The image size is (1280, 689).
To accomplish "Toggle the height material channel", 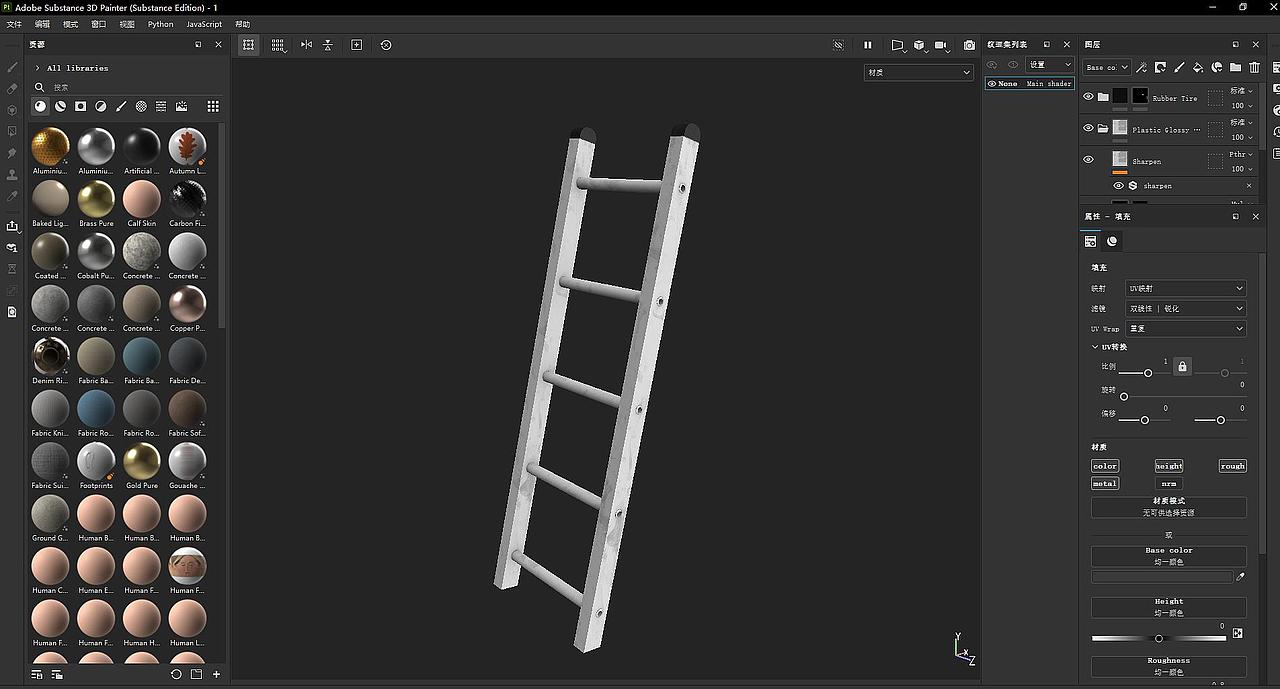I will (x=1169, y=466).
